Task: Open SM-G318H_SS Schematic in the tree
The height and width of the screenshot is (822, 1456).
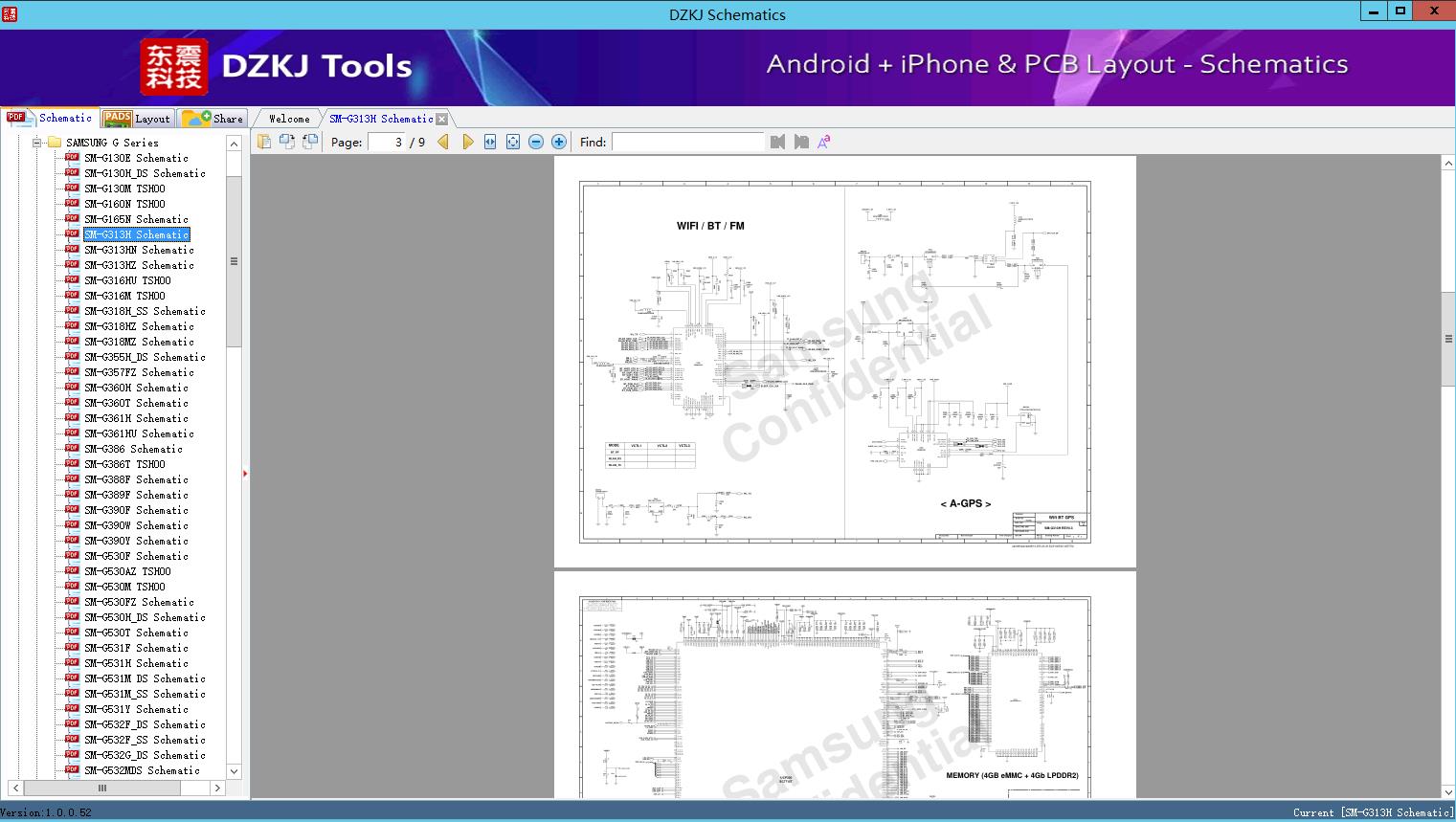Action: tap(145, 311)
